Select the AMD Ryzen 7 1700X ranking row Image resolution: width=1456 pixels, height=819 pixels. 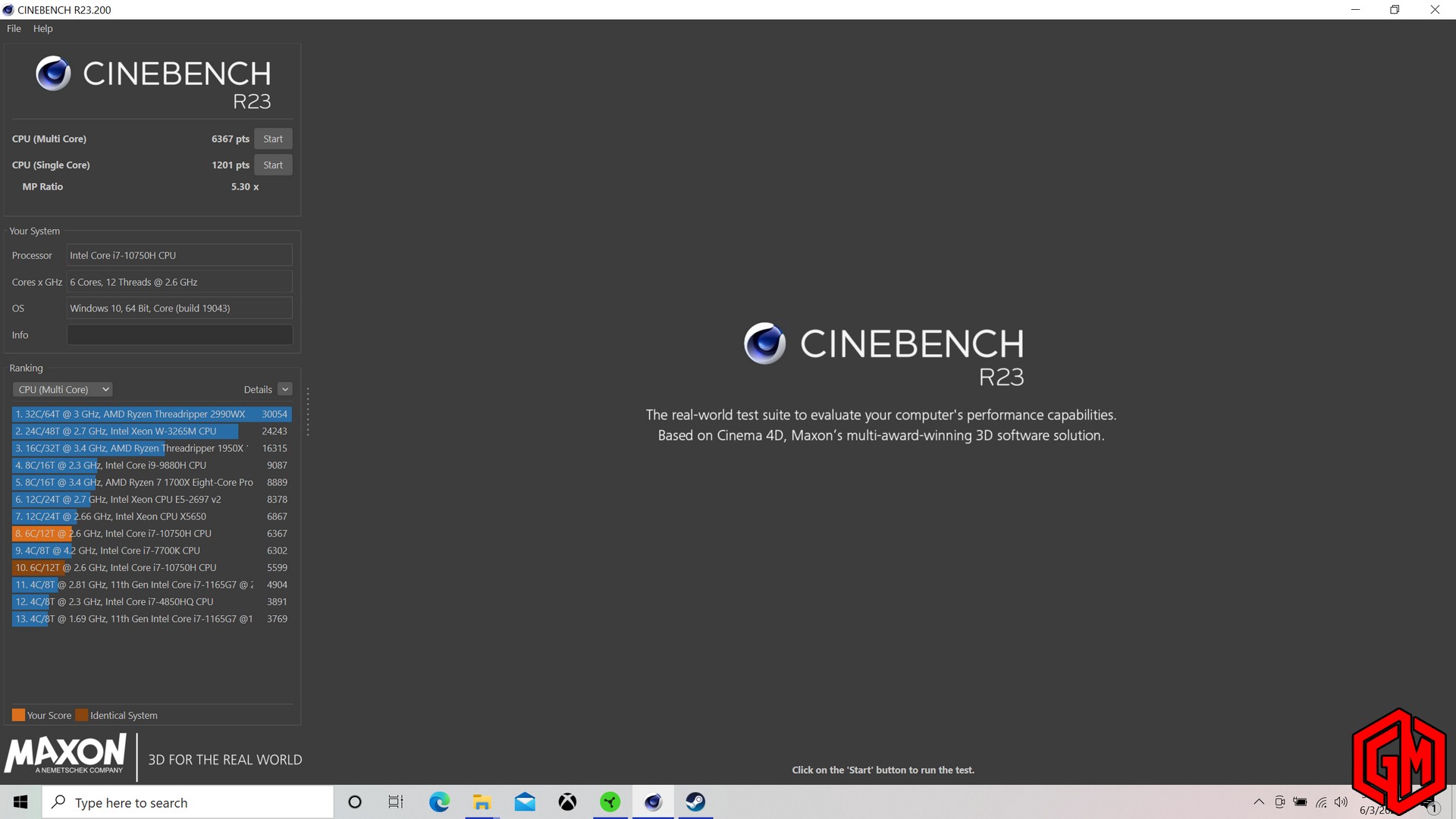tap(152, 482)
